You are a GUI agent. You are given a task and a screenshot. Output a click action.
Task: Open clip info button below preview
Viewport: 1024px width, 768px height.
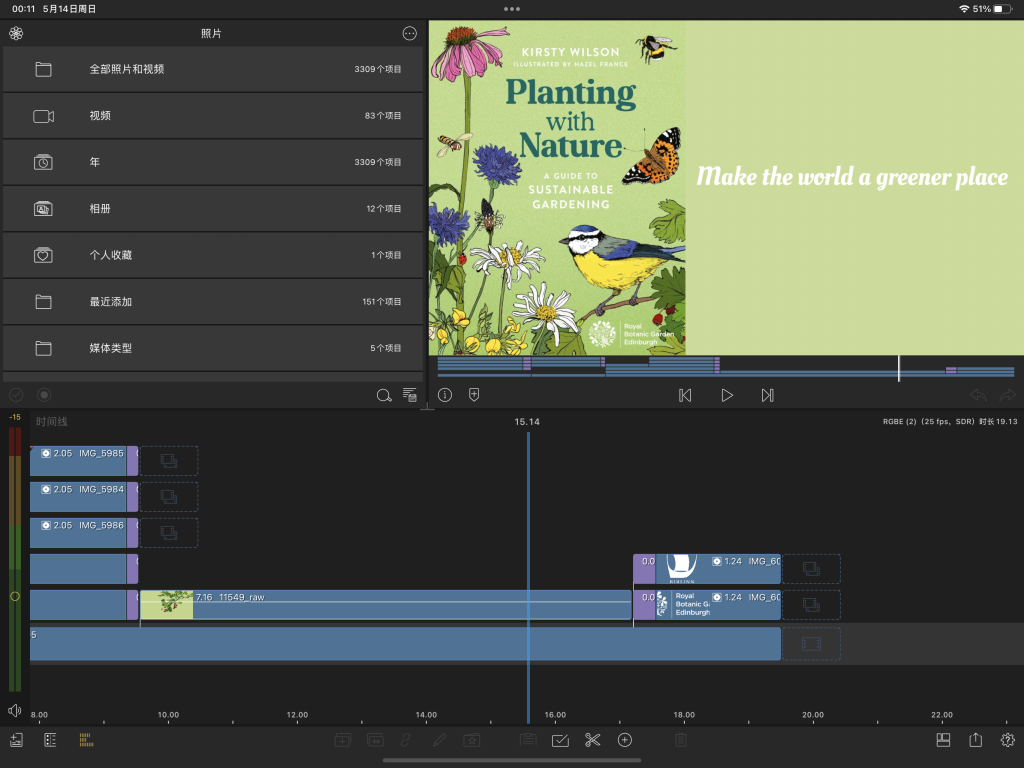click(445, 395)
